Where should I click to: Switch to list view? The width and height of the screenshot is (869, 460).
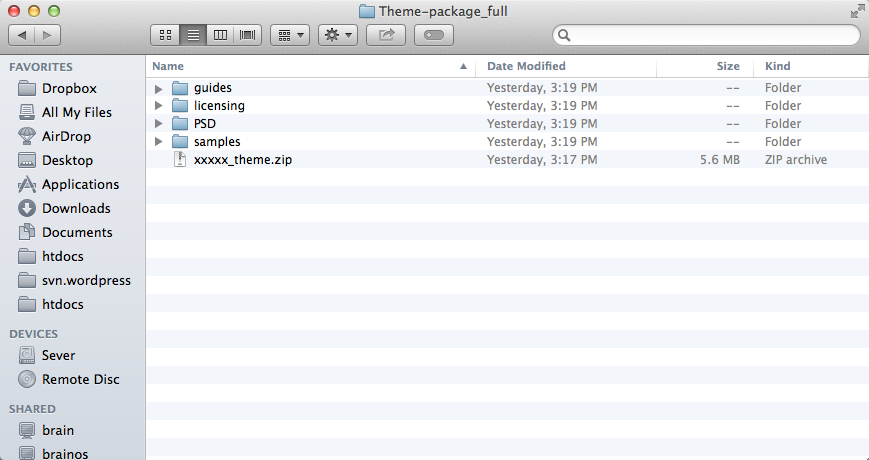[x=193, y=35]
